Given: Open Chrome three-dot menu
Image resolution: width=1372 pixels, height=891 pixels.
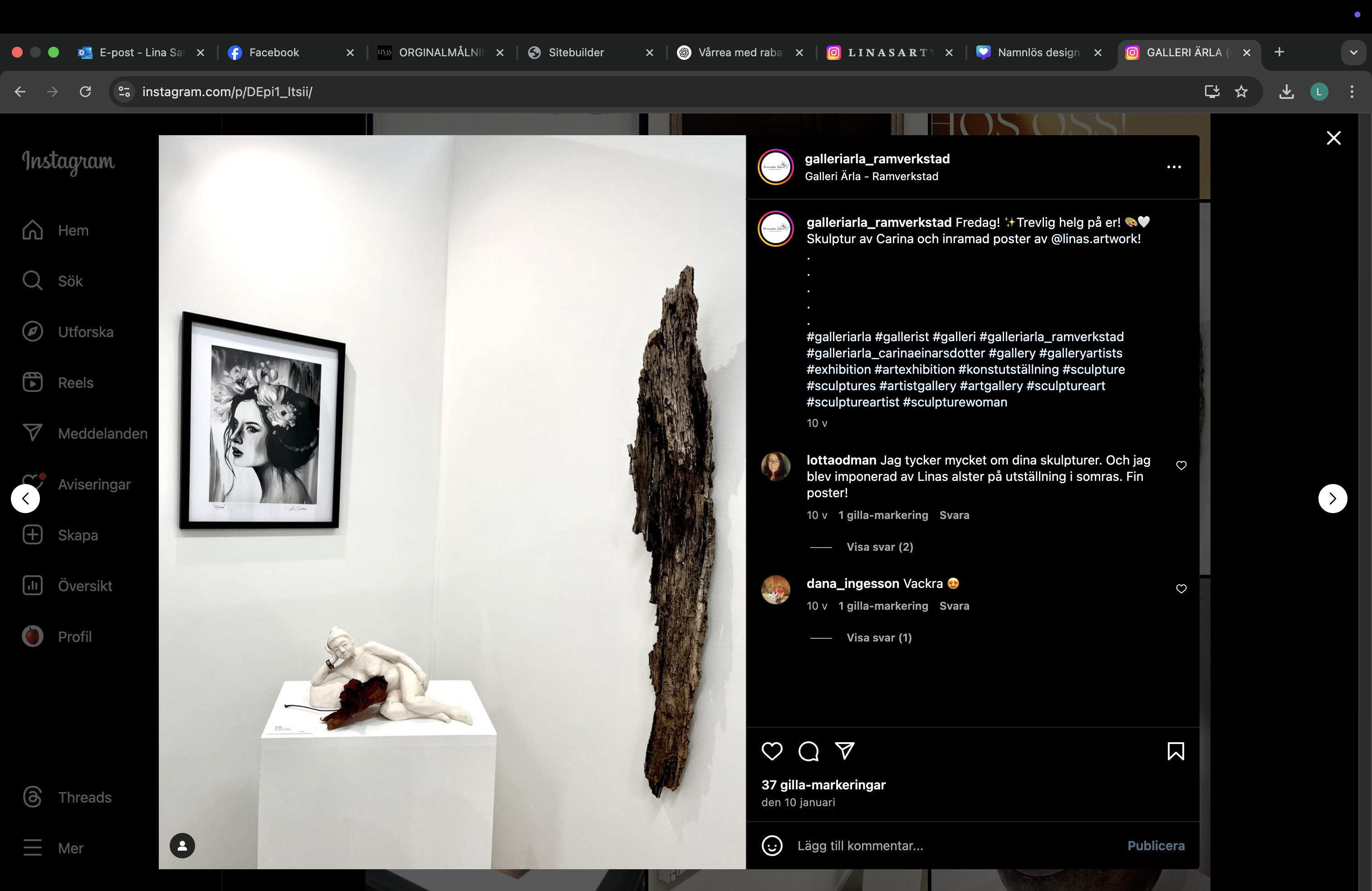Looking at the screenshot, I should point(1352,91).
